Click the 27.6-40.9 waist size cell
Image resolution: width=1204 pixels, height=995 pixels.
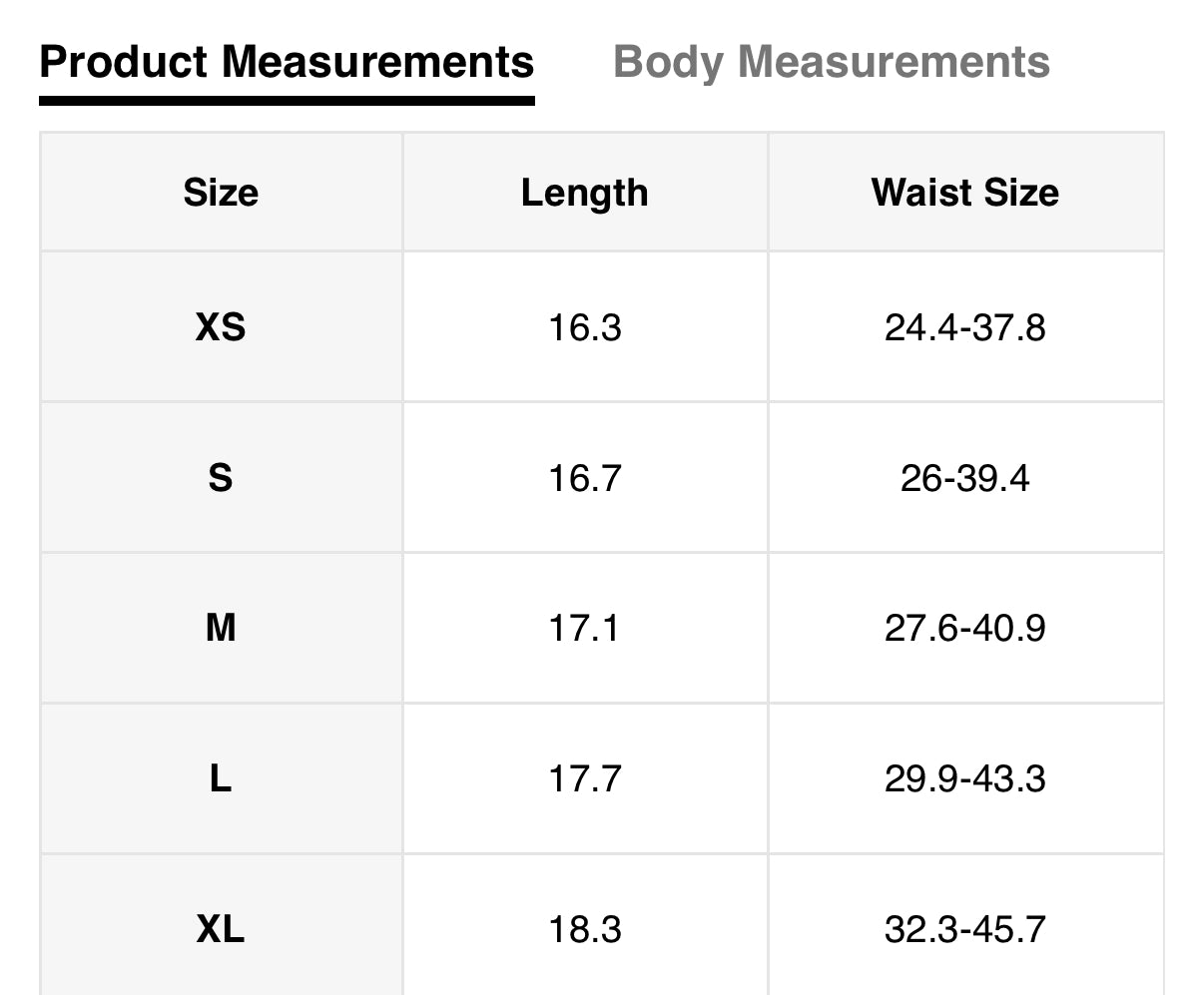coord(964,628)
